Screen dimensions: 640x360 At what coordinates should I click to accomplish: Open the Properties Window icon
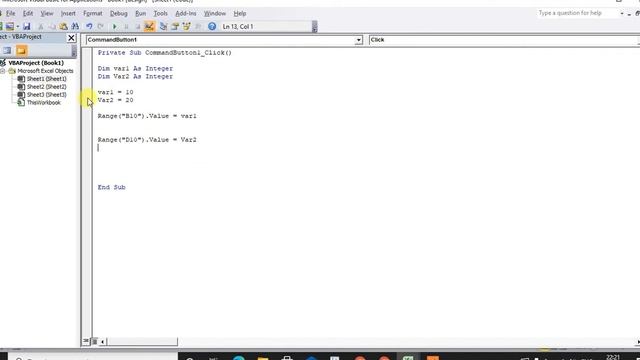[175, 27]
